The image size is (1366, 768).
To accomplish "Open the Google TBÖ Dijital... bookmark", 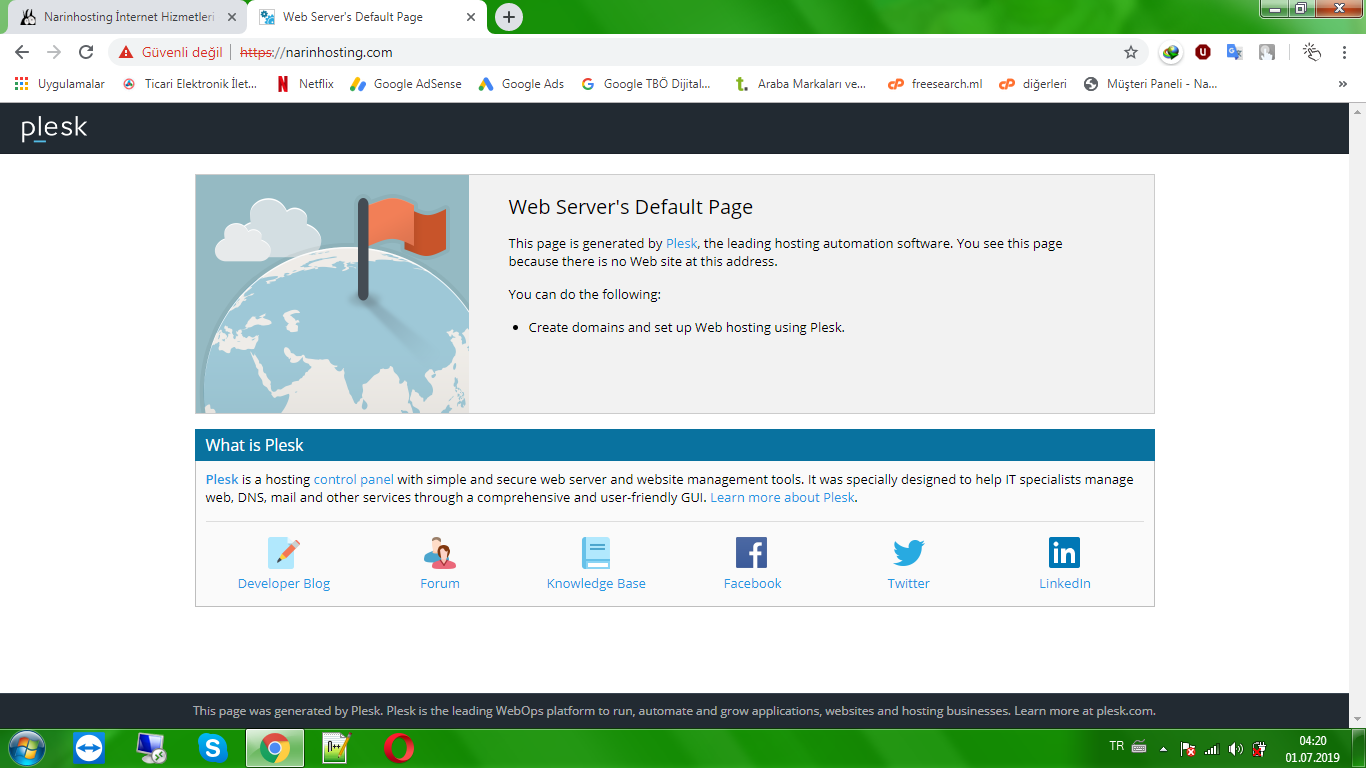I will (645, 84).
